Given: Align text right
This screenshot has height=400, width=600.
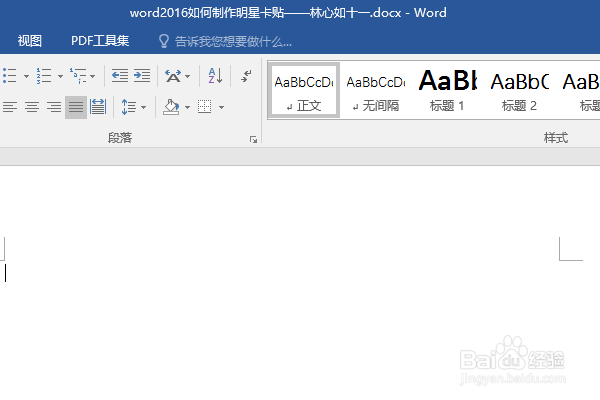Looking at the screenshot, I should click(54, 107).
